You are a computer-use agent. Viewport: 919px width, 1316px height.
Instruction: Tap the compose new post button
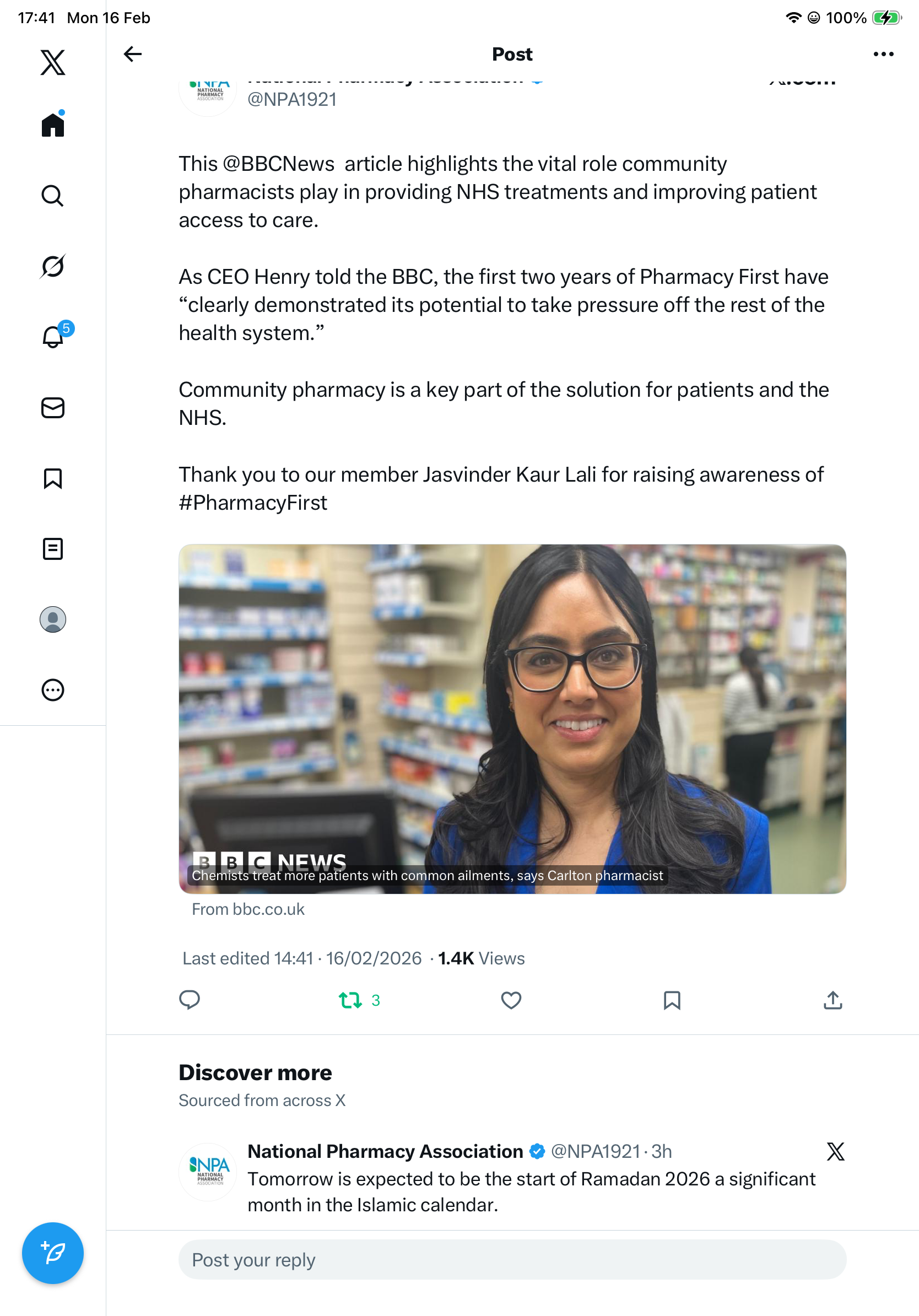tap(53, 1253)
